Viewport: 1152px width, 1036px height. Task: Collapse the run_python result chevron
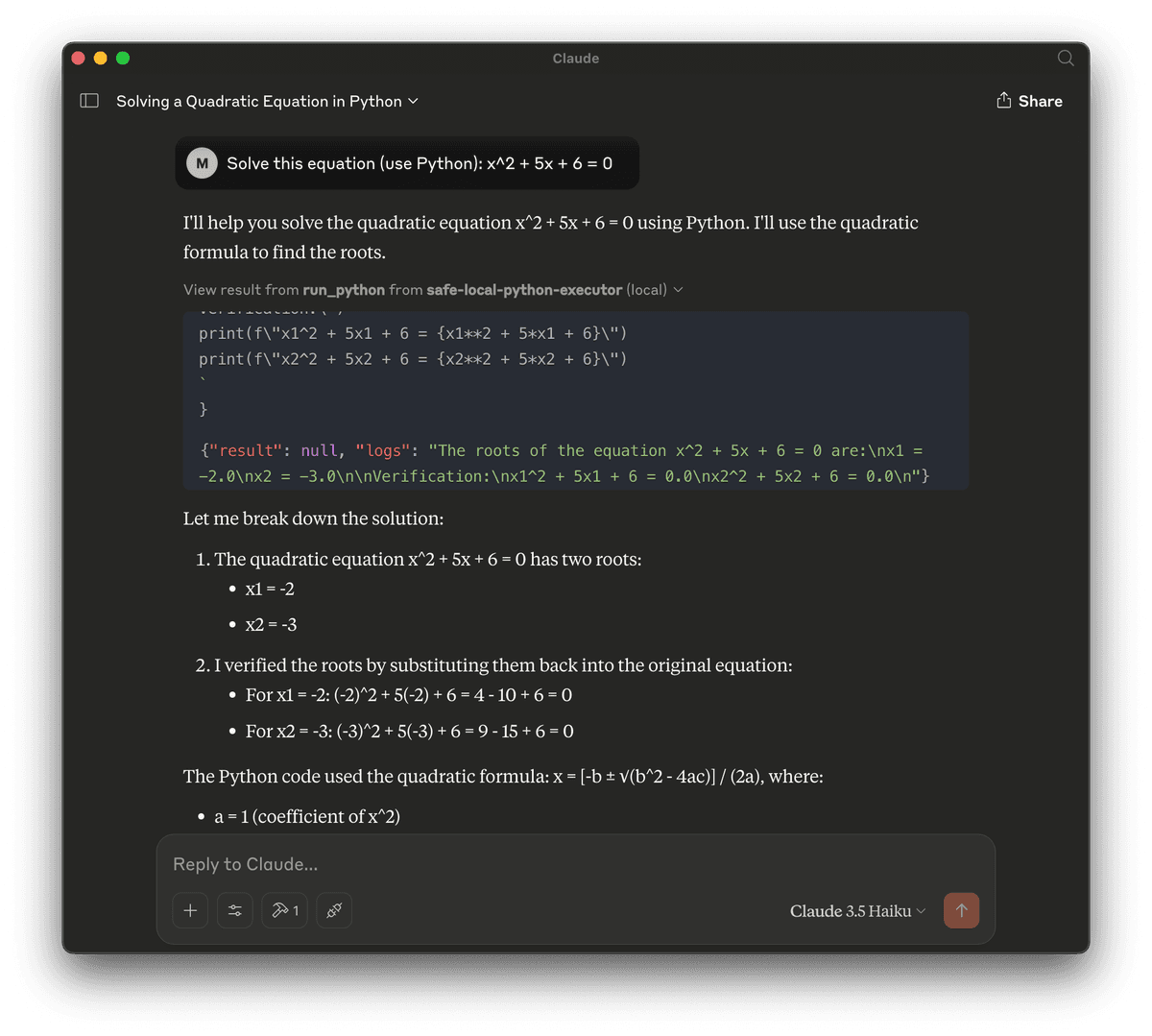tap(679, 290)
